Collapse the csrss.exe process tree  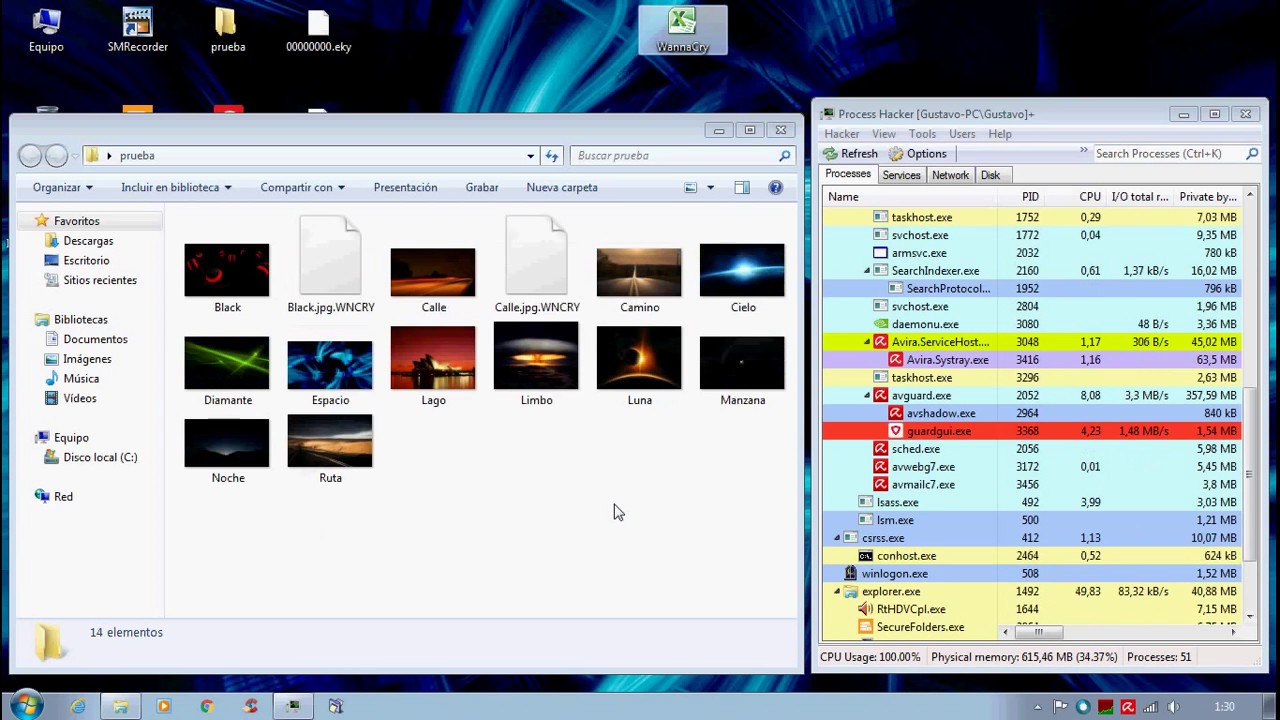pos(837,538)
